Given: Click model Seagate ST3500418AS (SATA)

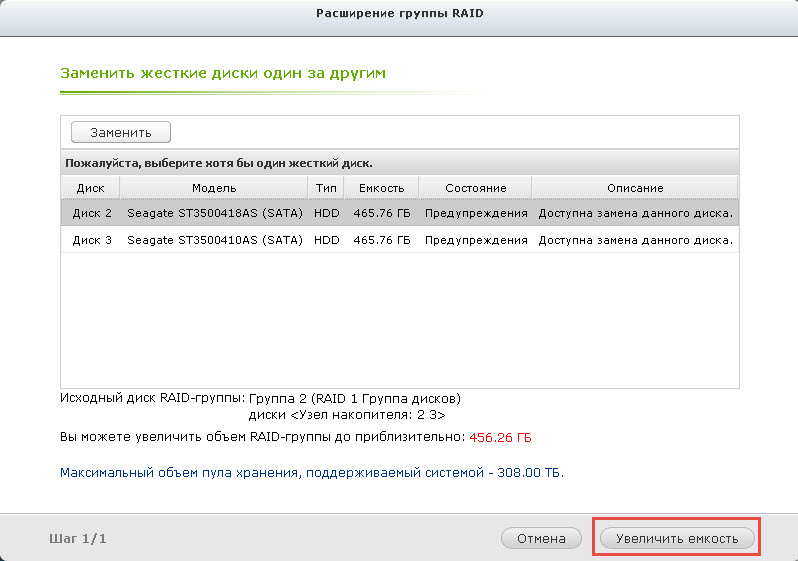Looking at the screenshot, I should (215, 213).
